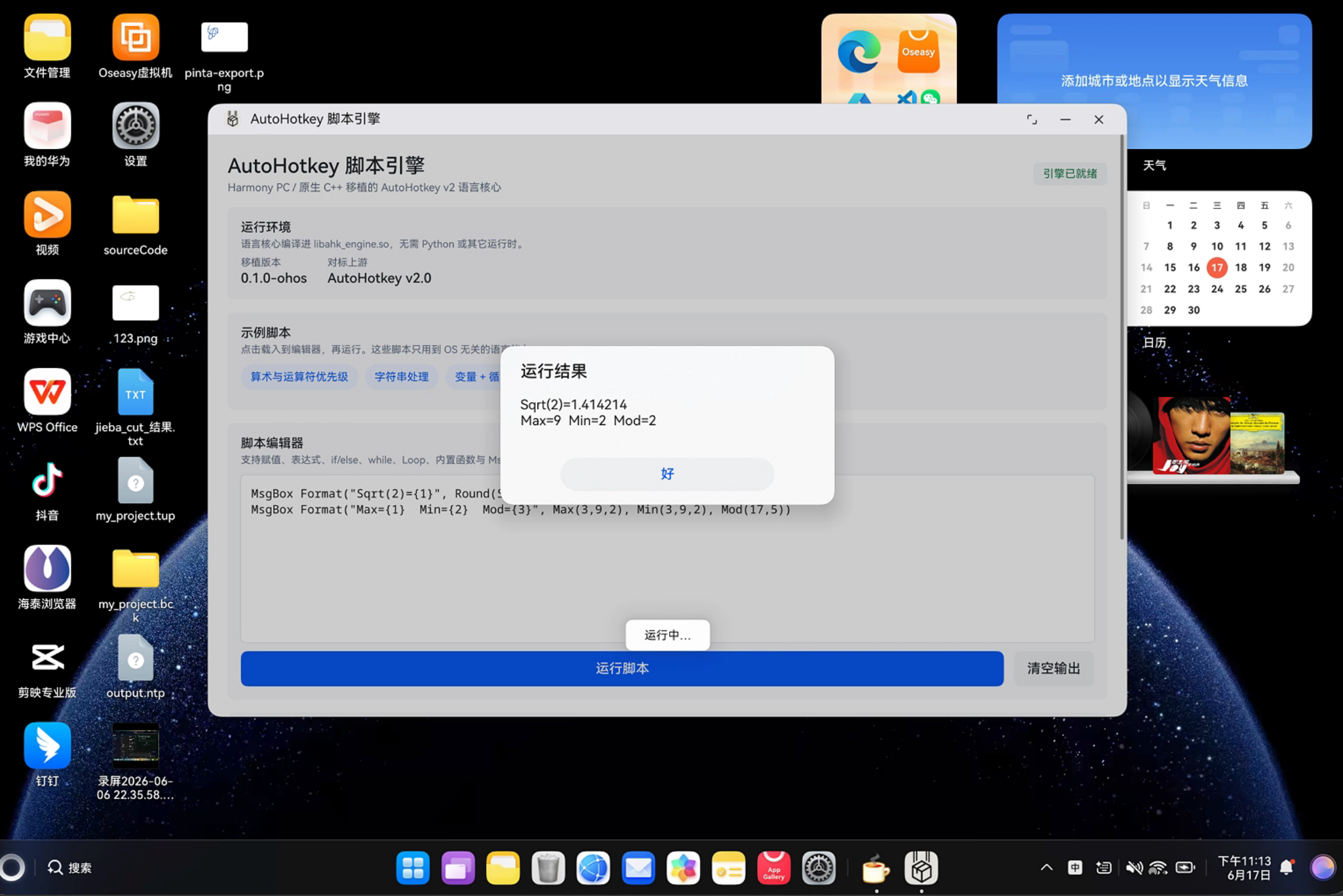Open the browser globe icon in the dock

(593, 867)
